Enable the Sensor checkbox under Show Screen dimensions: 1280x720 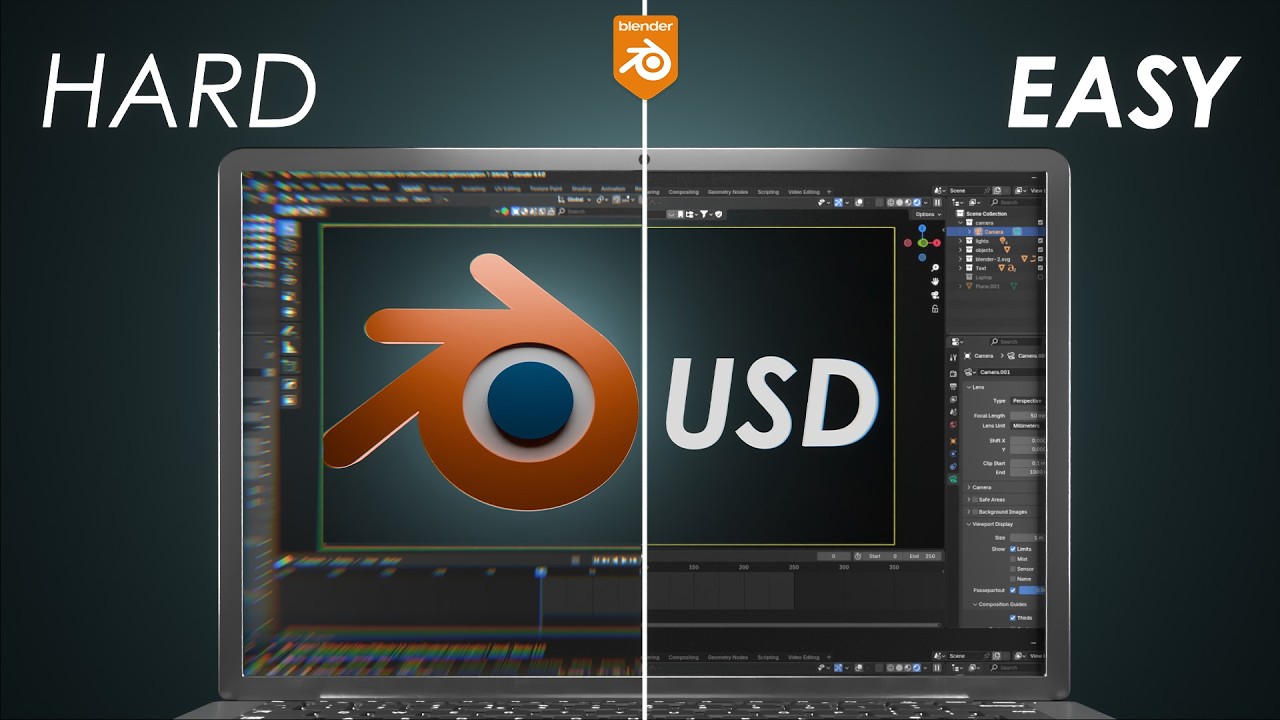click(x=1013, y=569)
